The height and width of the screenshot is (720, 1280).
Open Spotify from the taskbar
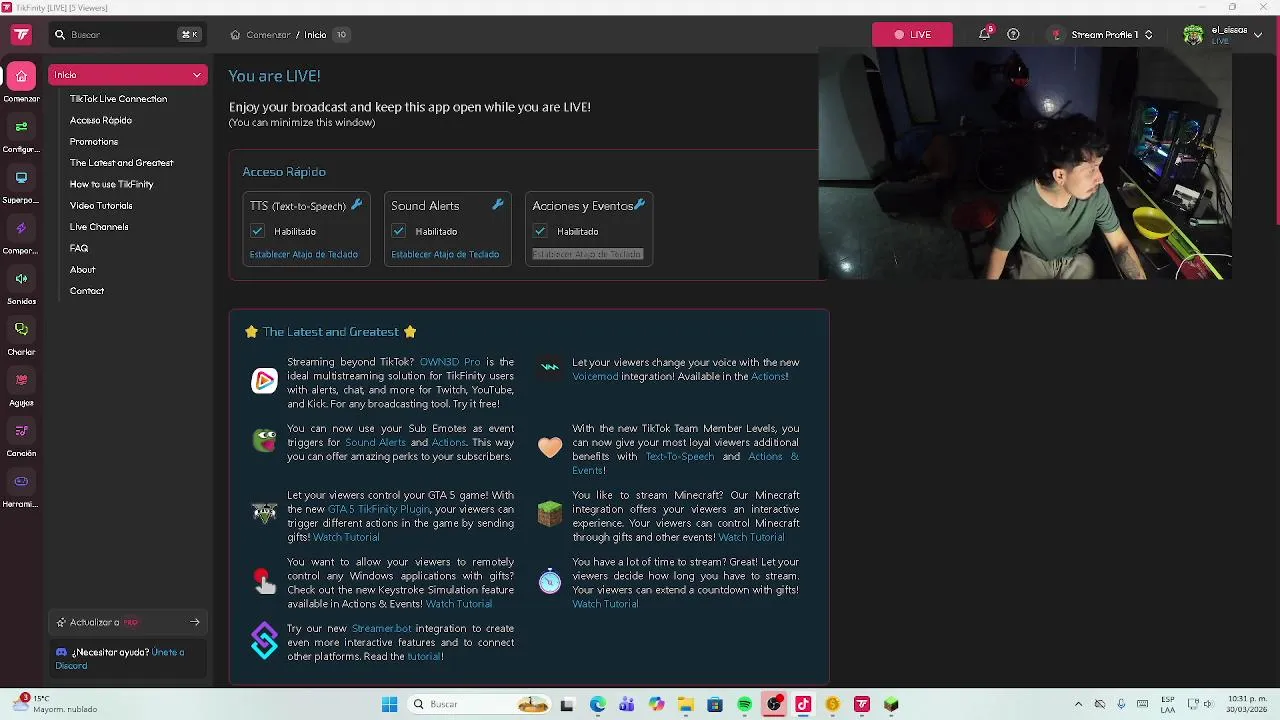[745, 705]
